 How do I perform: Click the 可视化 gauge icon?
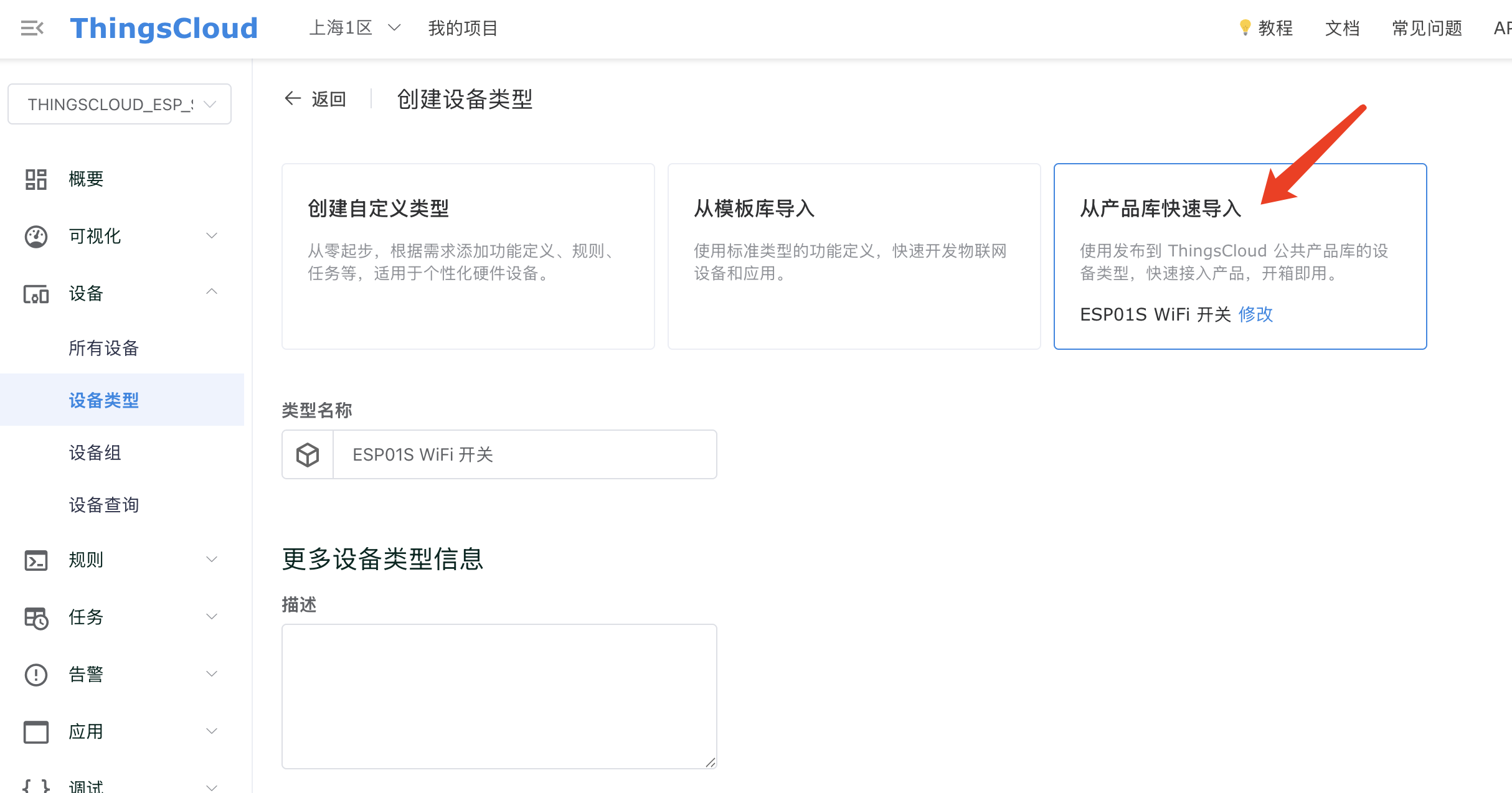tap(36, 237)
